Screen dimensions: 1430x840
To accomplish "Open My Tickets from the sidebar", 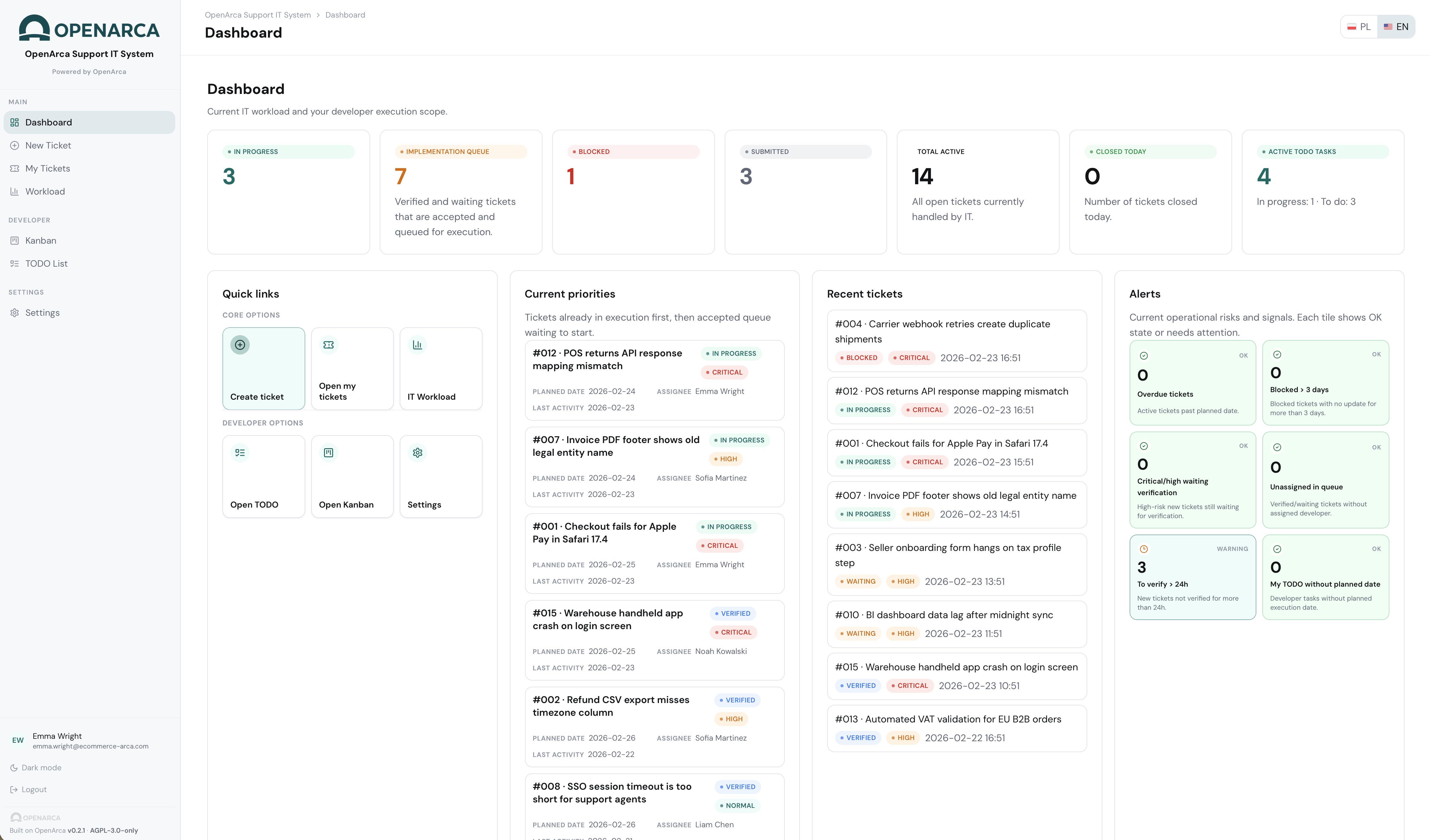I will [47, 168].
